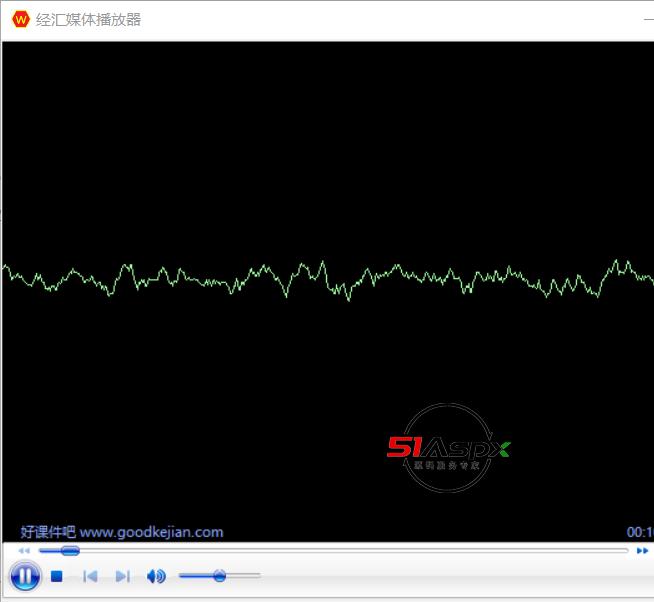Viewport: 654px width, 602px height.
Task: Click the volume slider handle
Action: click(x=219, y=575)
